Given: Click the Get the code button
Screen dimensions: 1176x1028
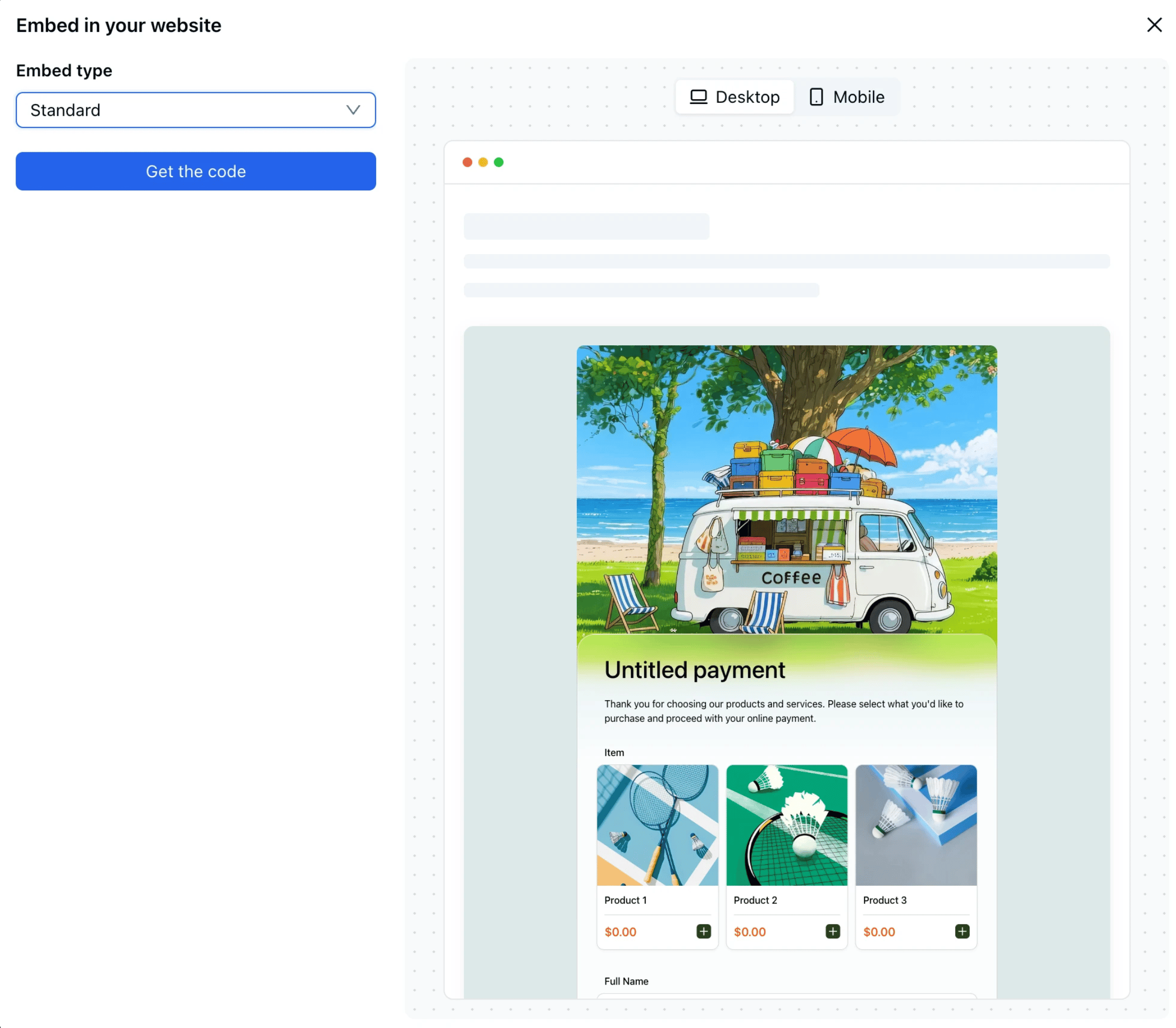Looking at the screenshot, I should (196, 171).
